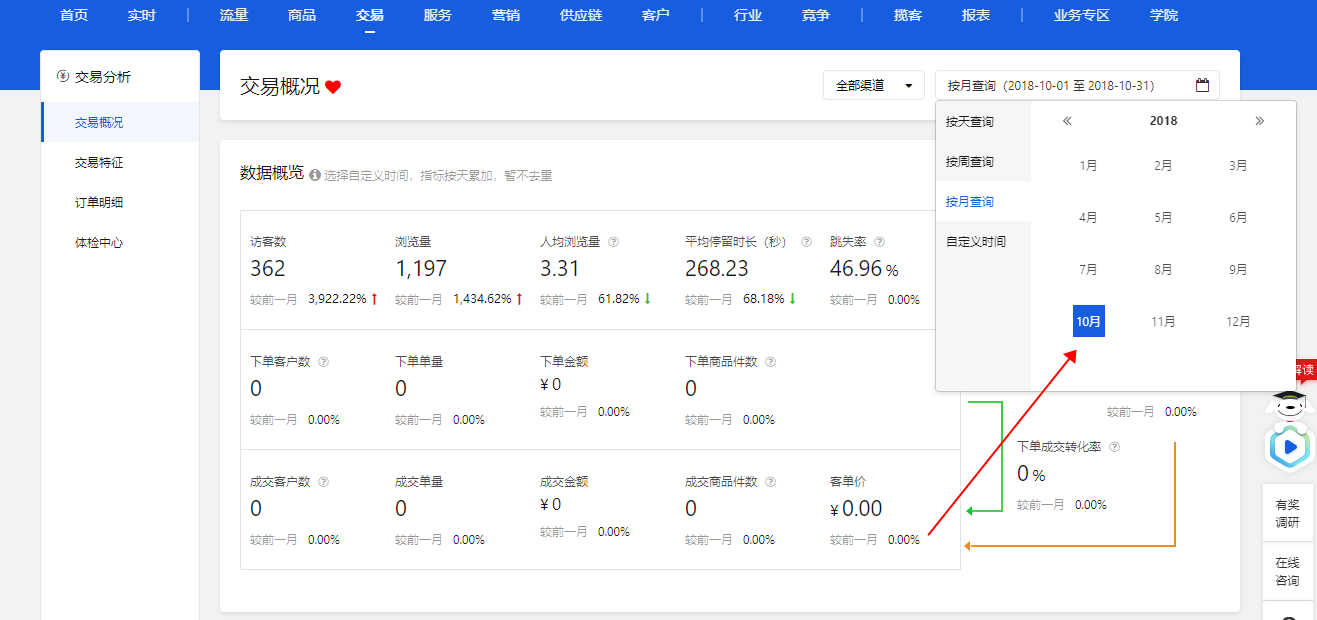Choose 9月 in the month grid
Screen dimensions: 1317x620
(x=1238, y=269)
